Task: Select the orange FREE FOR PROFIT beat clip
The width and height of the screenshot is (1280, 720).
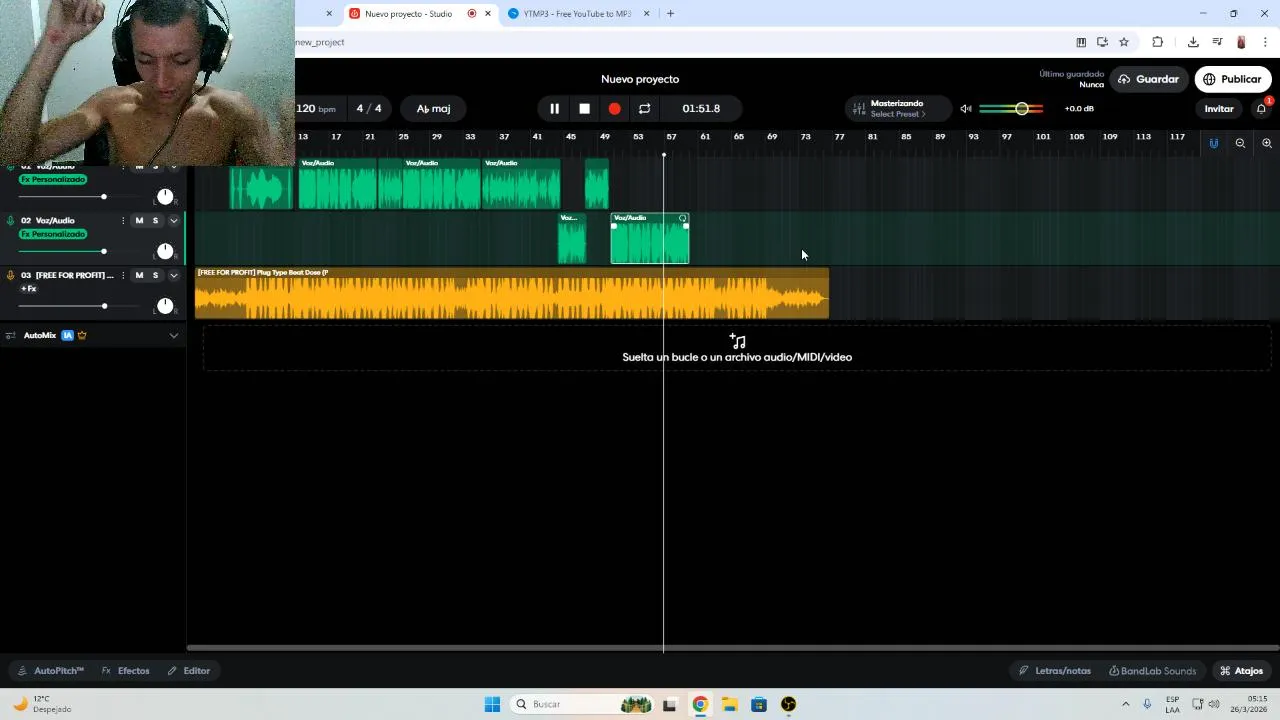Action: 511,294
